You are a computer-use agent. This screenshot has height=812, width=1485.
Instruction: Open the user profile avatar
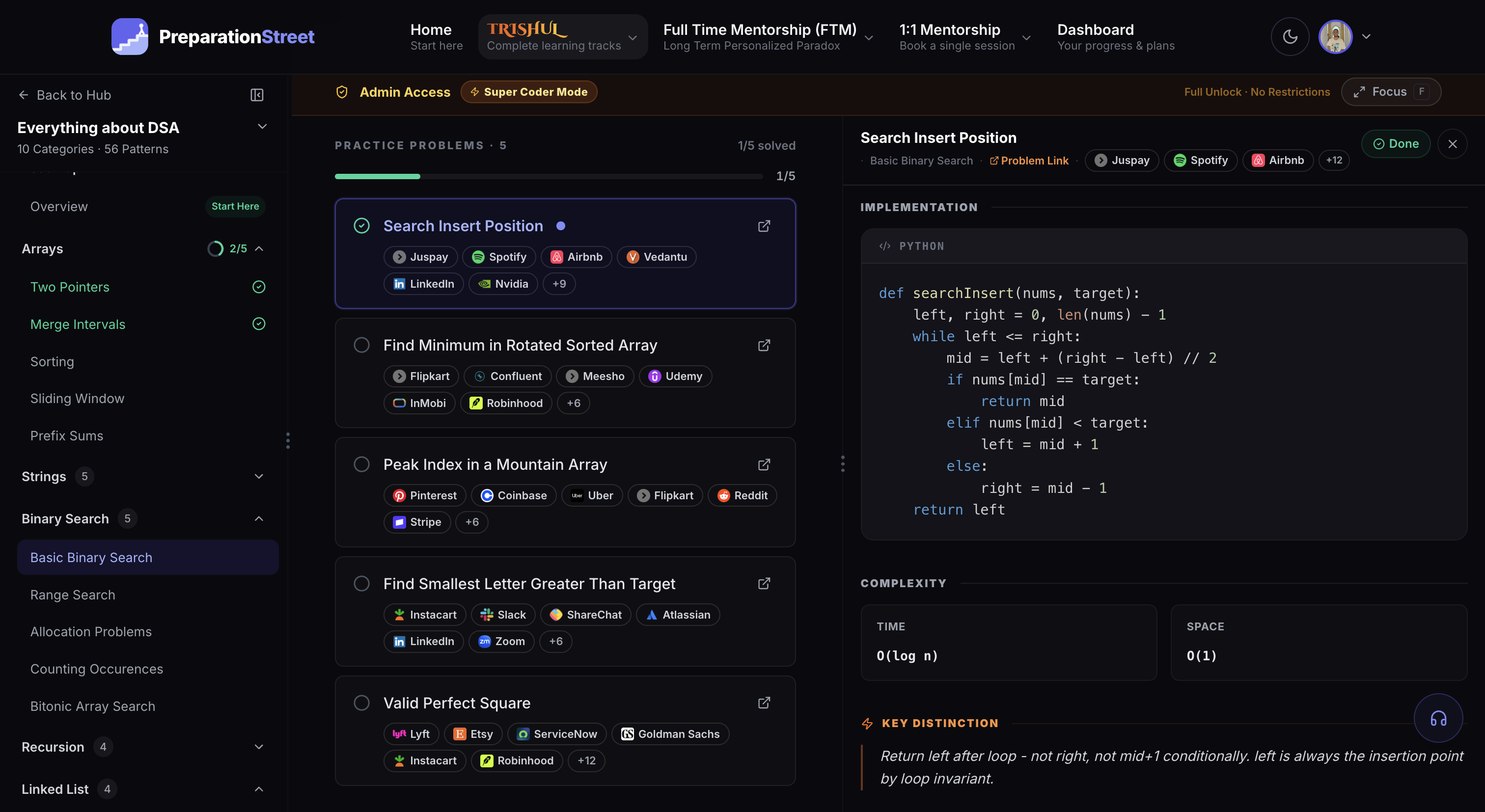point(1335,36)
